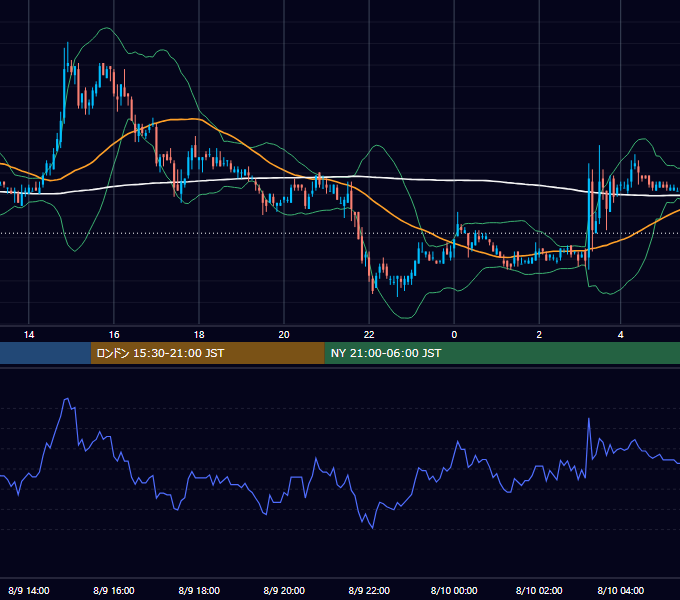Click the 8/10 00:00 date label

click(x=454, y=590)
